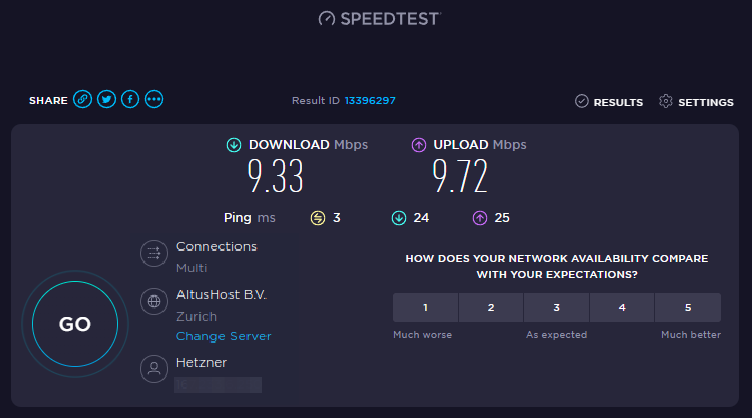Rate network availability as 5
Image resolution: width=752 pixels, height=418 pixels.
(x=688, y=307)
